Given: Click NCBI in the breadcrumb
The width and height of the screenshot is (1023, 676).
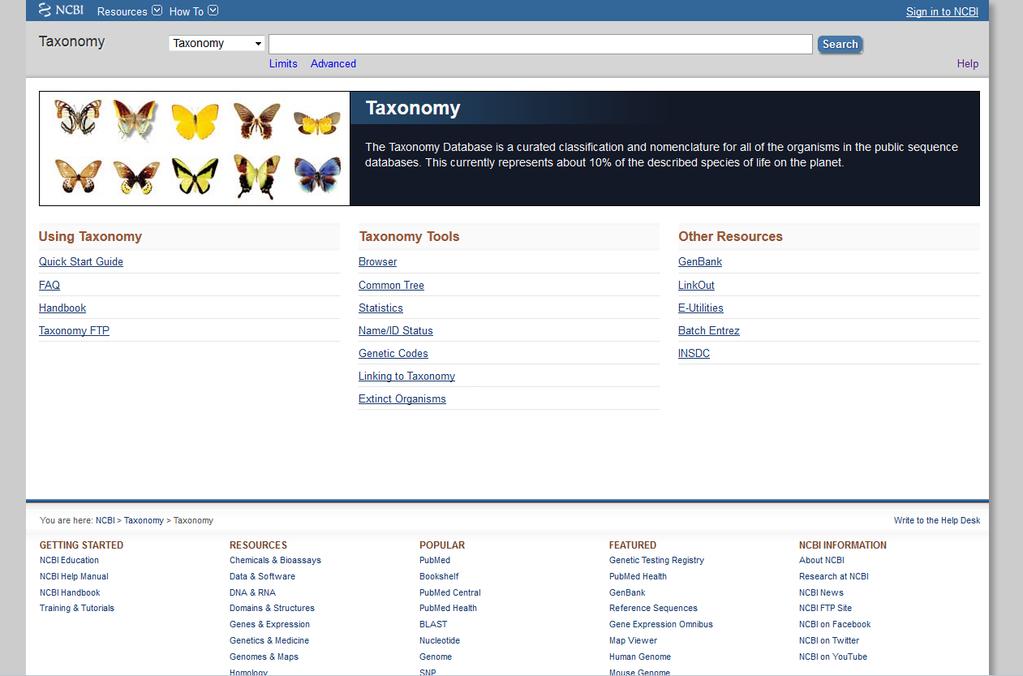Looking at the screenshot, I should pos(105,521).
